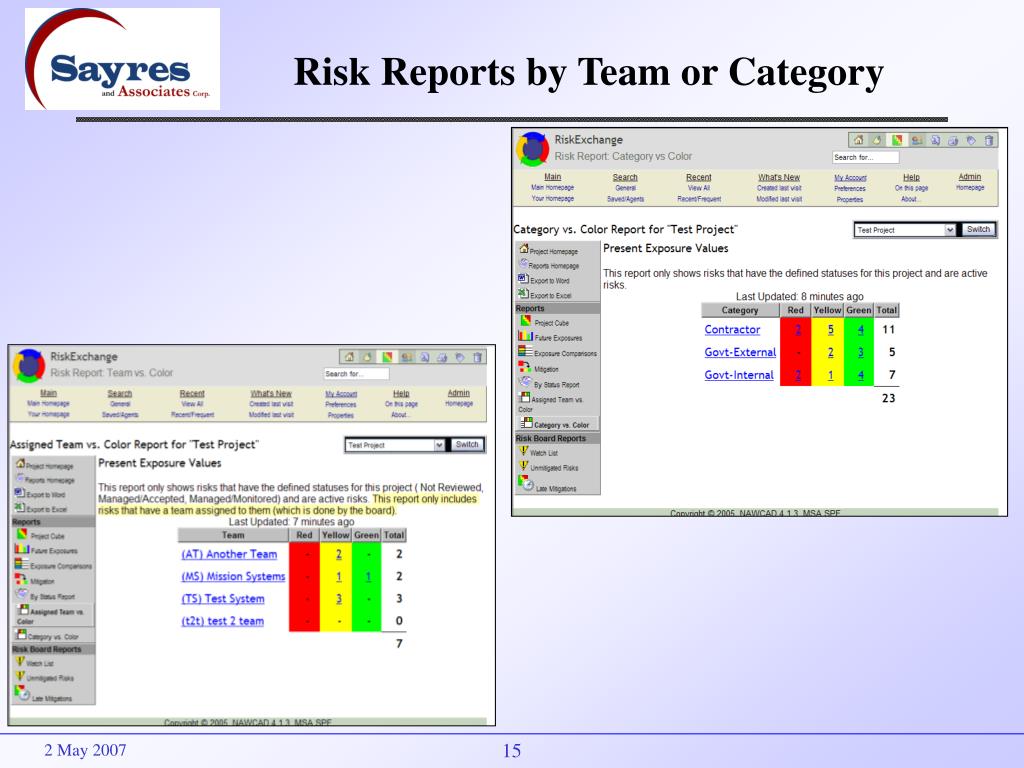
Task: Open Future Exposures in Category window sidebar
Action: (x=550, y=337)
